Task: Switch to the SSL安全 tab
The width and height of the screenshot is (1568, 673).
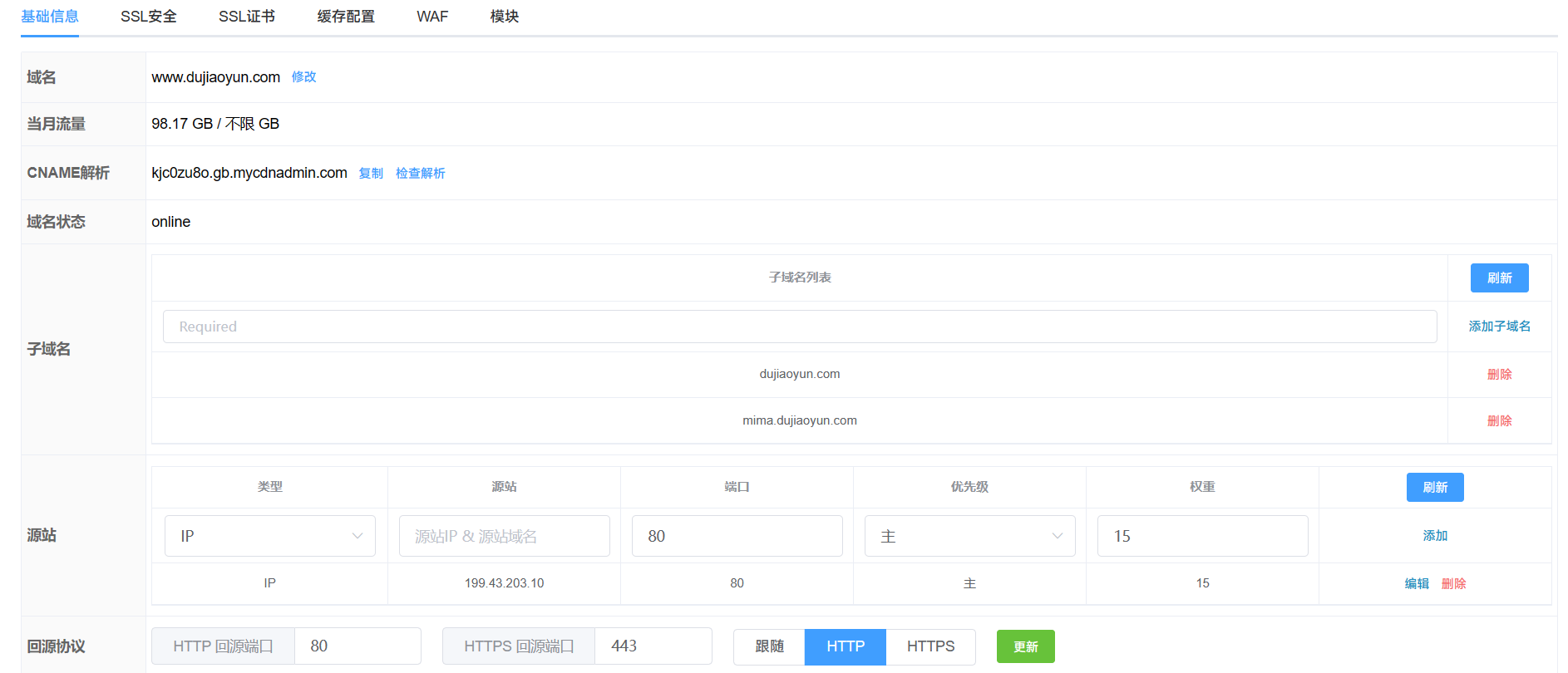Action: (x=149, y=17)
